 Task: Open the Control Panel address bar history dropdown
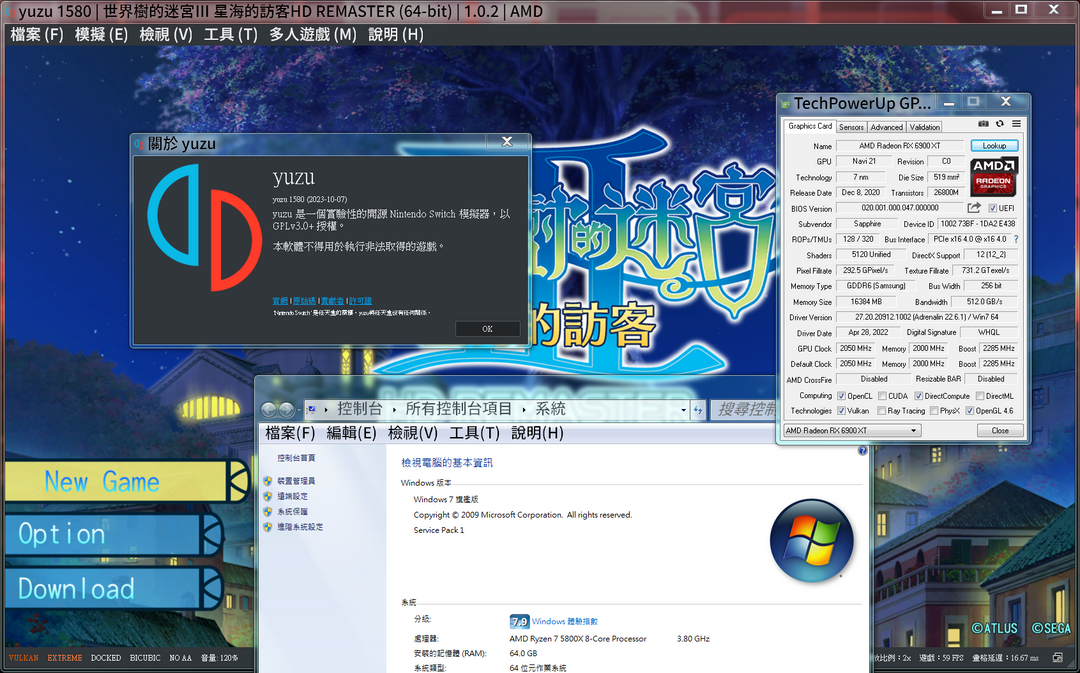[x=683, y=410]
